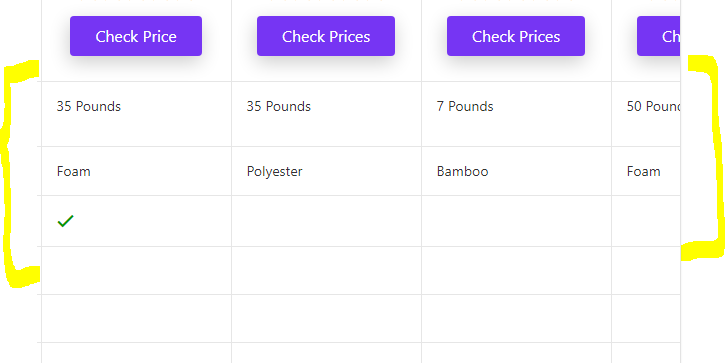Click "Check Prices" button in Bamboo column

(516, 36)
